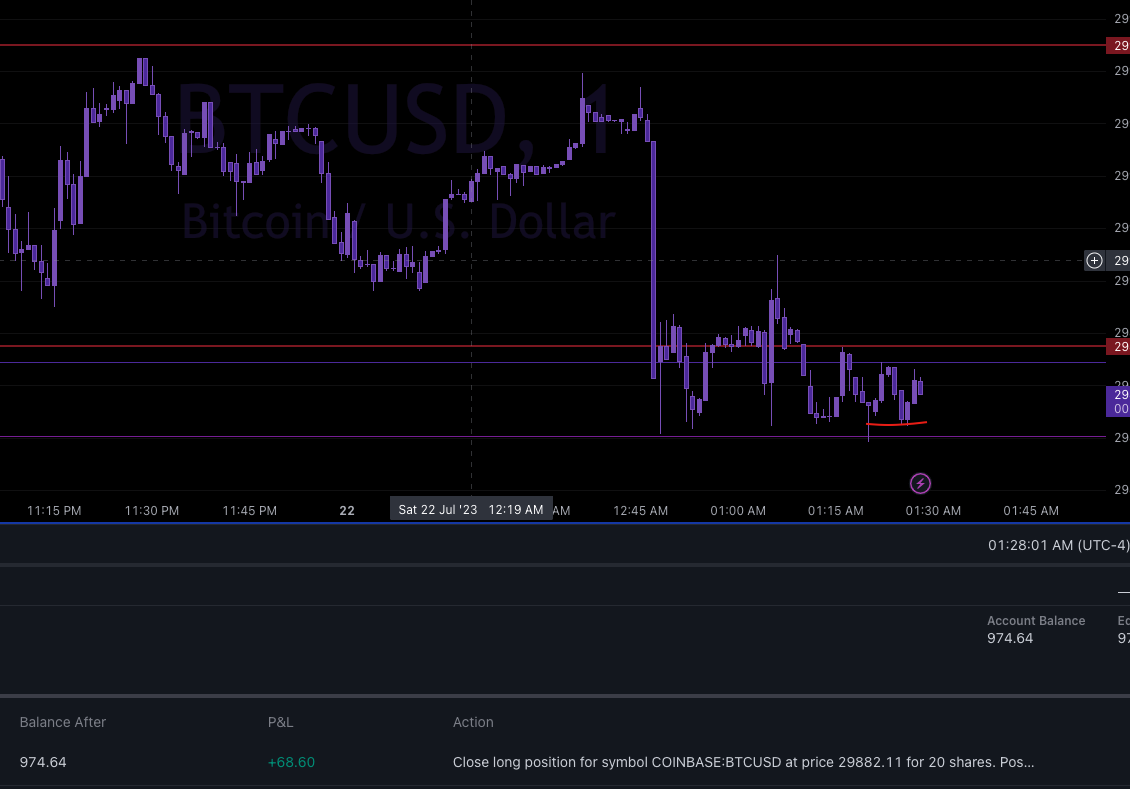The height and width of the screenshot is (789, 1130).
Task: Click the plus icon on the price scale
Action: coord(1094,260)
